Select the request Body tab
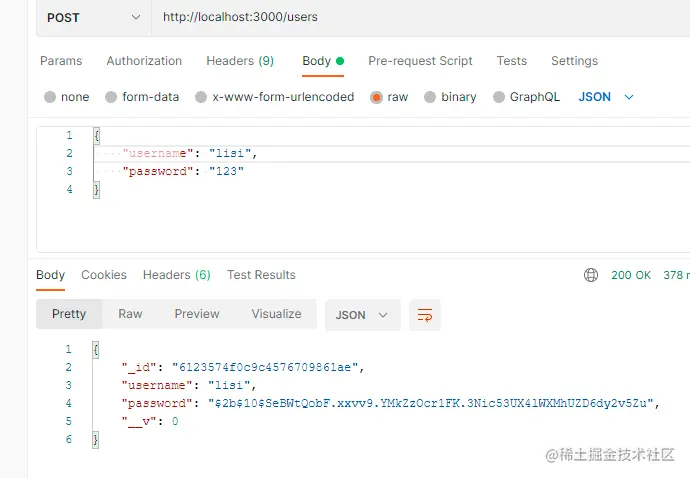This screenshot has height=478, width=690. pyautogui.click(x=323, y=61)
